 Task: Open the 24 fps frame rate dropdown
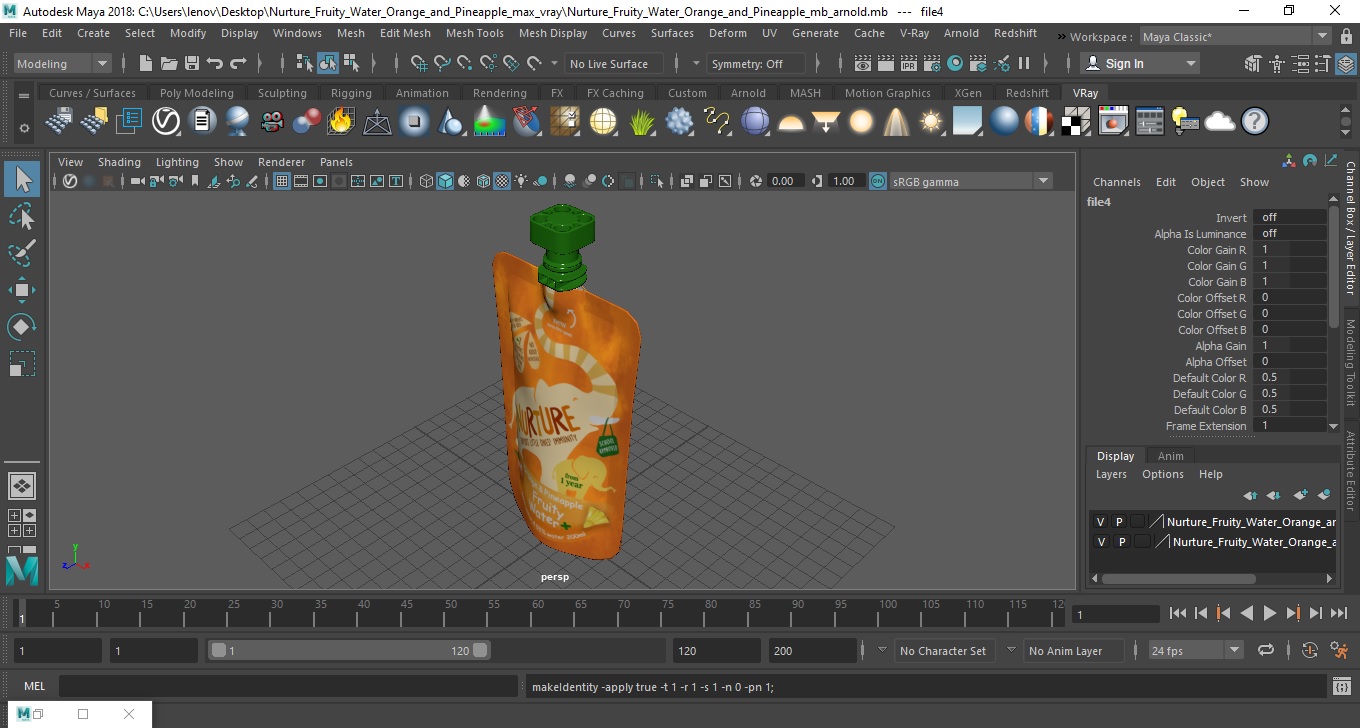[1196, 650]
